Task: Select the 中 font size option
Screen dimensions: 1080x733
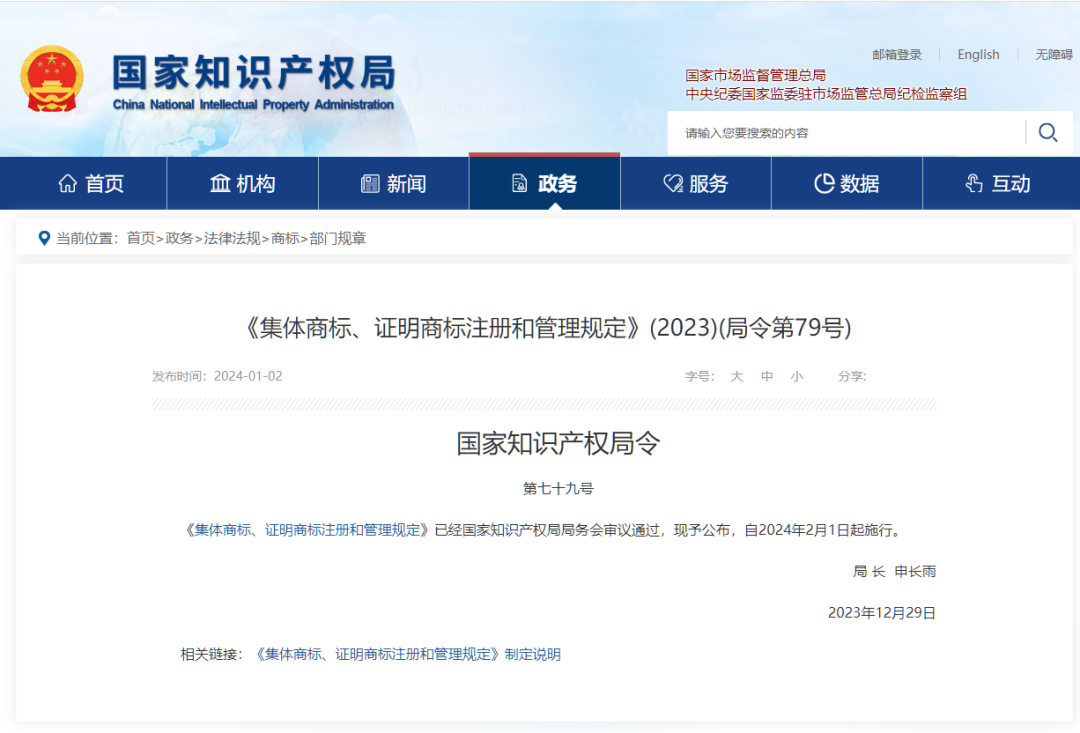Action: coord(767,377)
